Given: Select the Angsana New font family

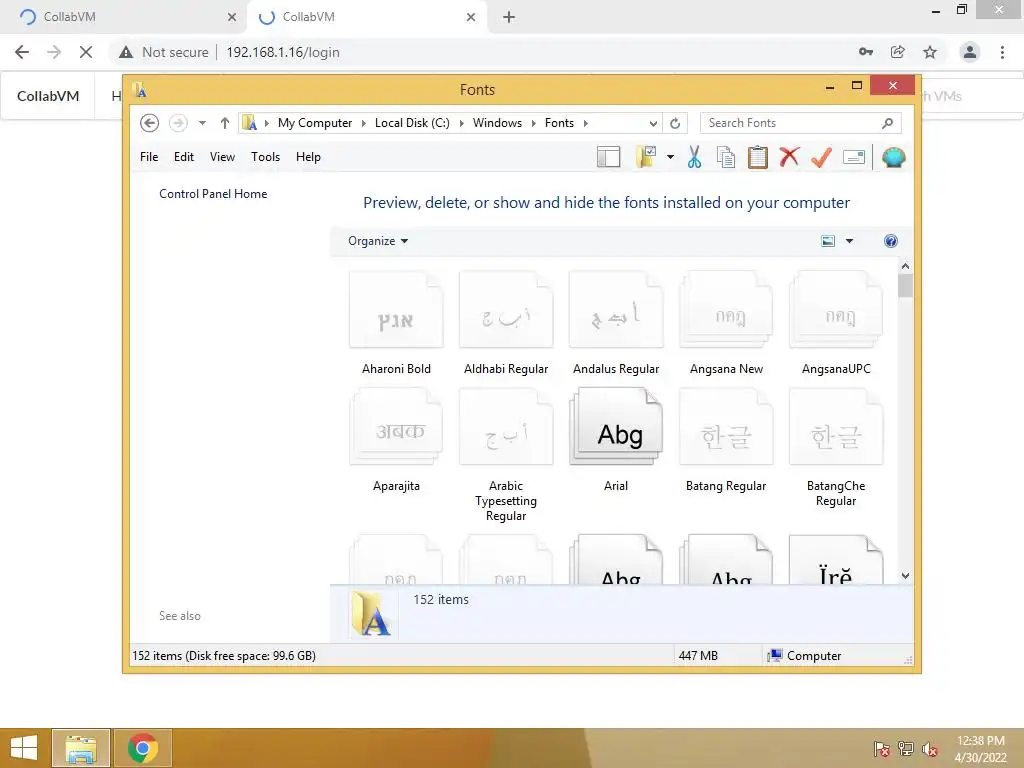Looking at the screenshot, I should click(x=726, y=324).
